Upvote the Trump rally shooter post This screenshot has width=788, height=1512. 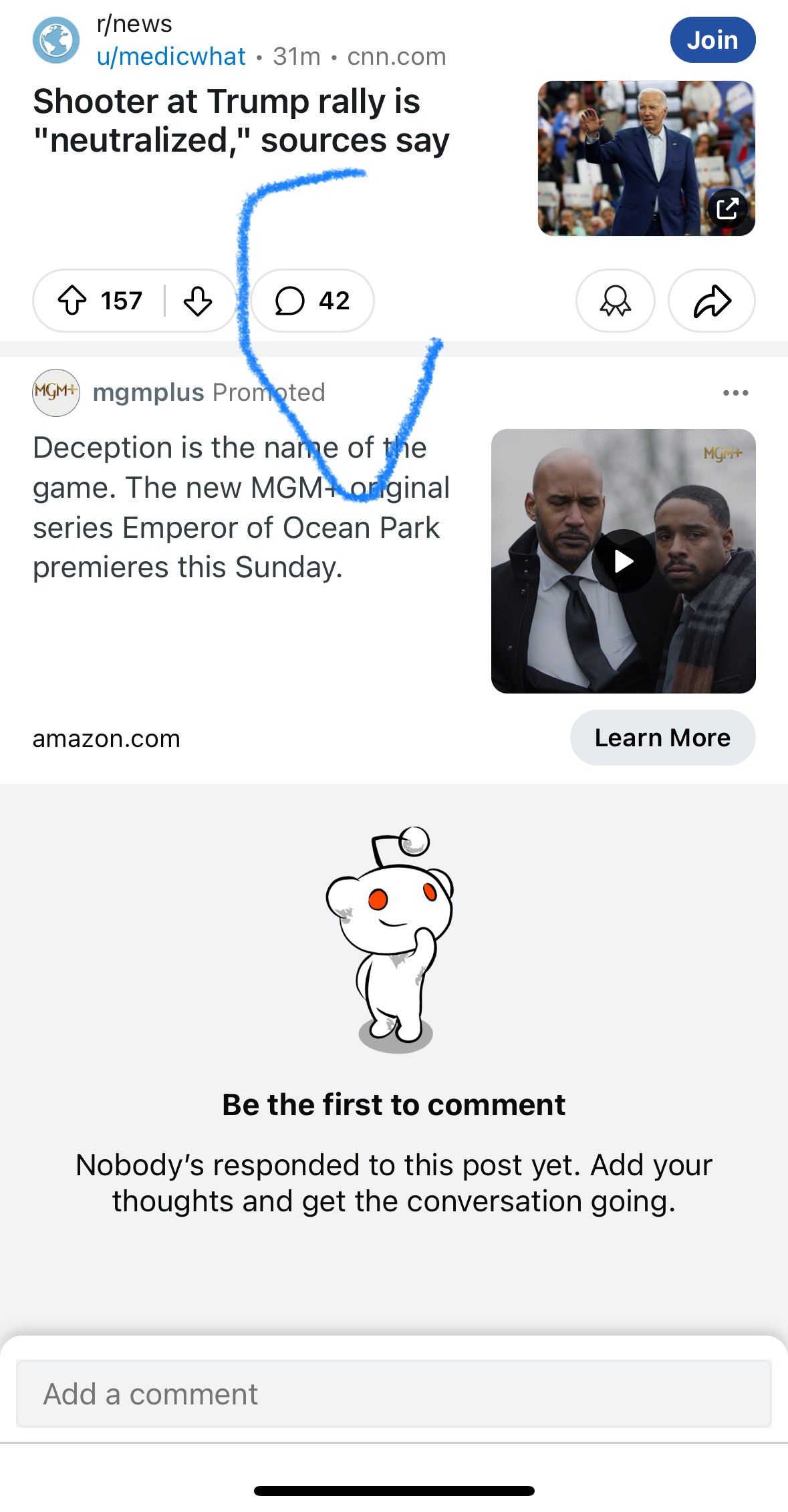click(72, 301)
